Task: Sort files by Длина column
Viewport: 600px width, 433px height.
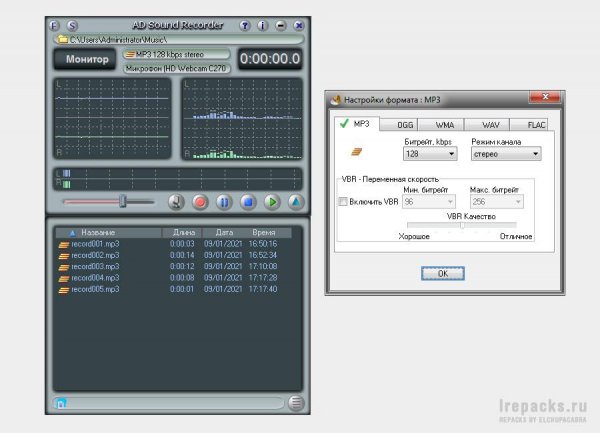Action: click(x=183, y=233)
